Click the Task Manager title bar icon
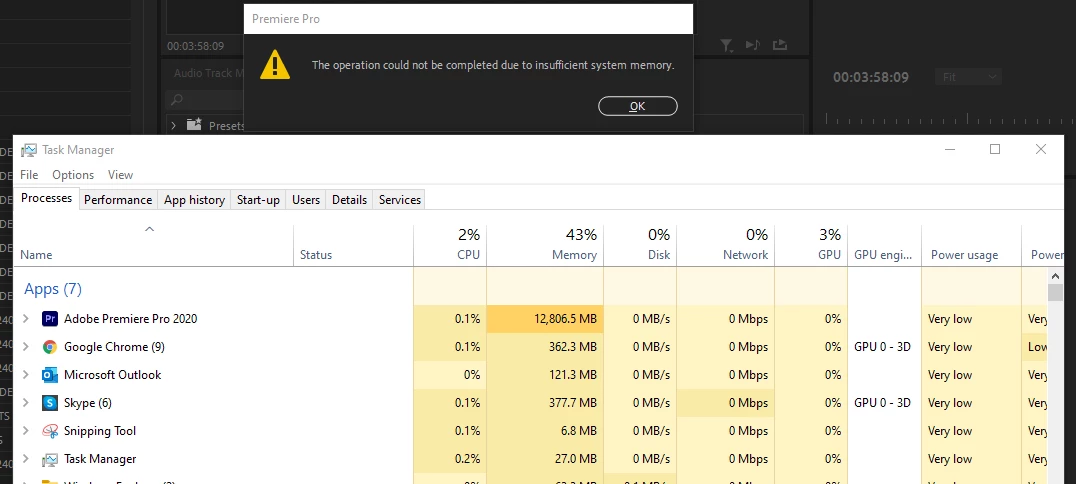 (29, 150)
